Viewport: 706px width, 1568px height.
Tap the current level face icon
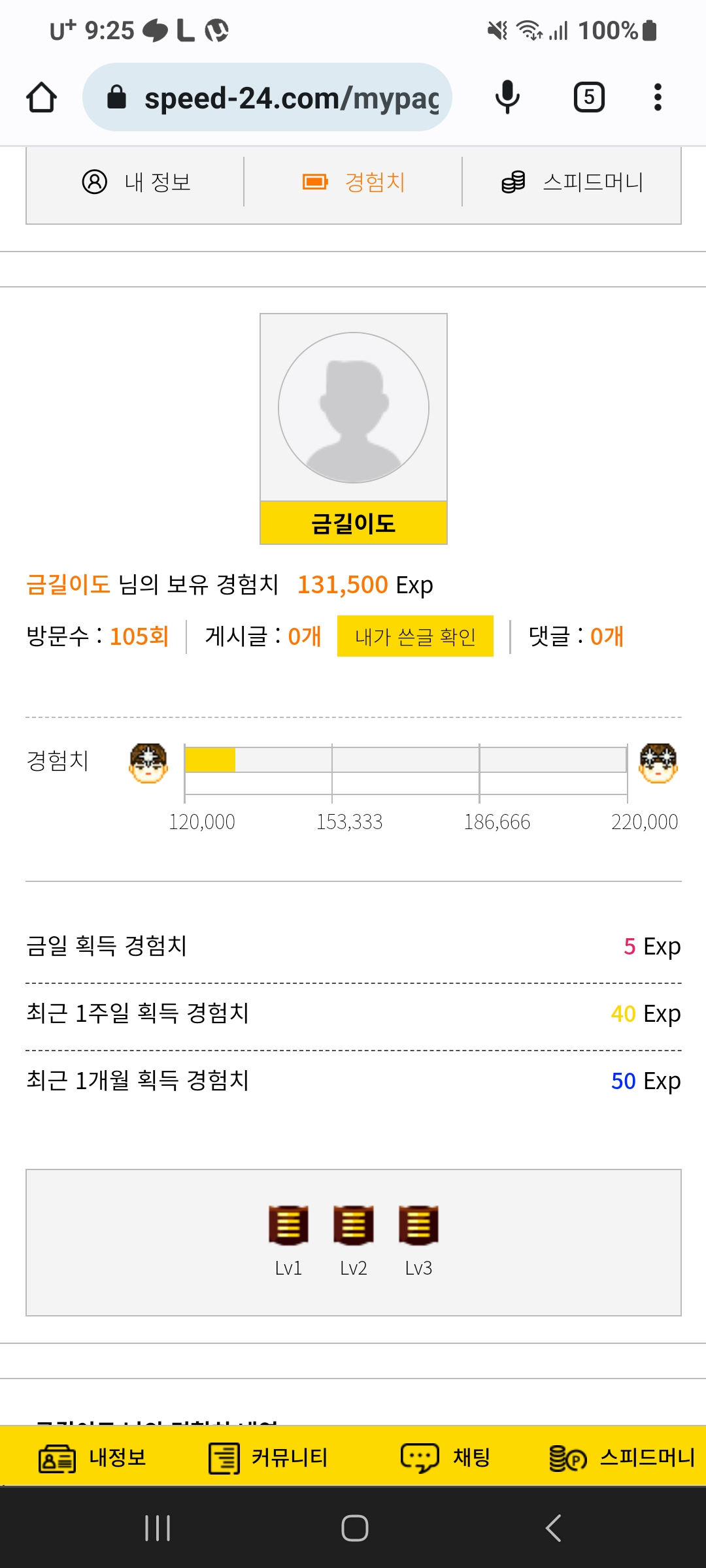click(x=148, y=763)
